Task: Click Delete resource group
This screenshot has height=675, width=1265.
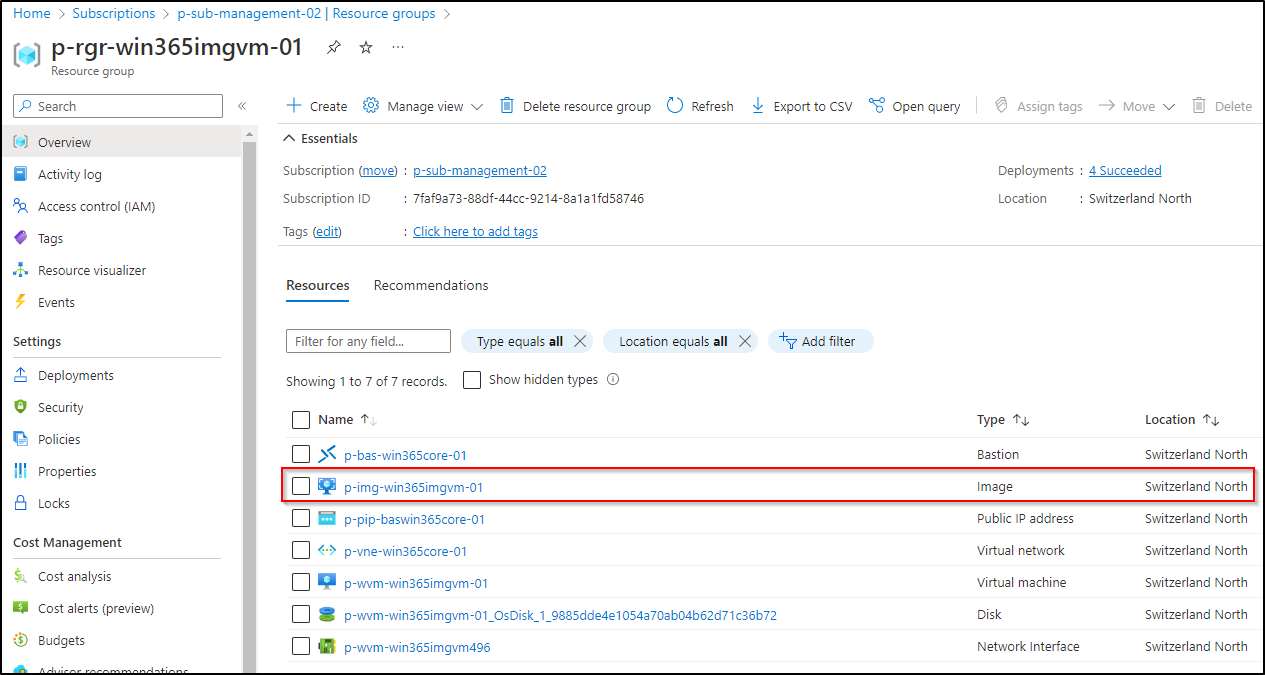Action: tap(575, 106)
